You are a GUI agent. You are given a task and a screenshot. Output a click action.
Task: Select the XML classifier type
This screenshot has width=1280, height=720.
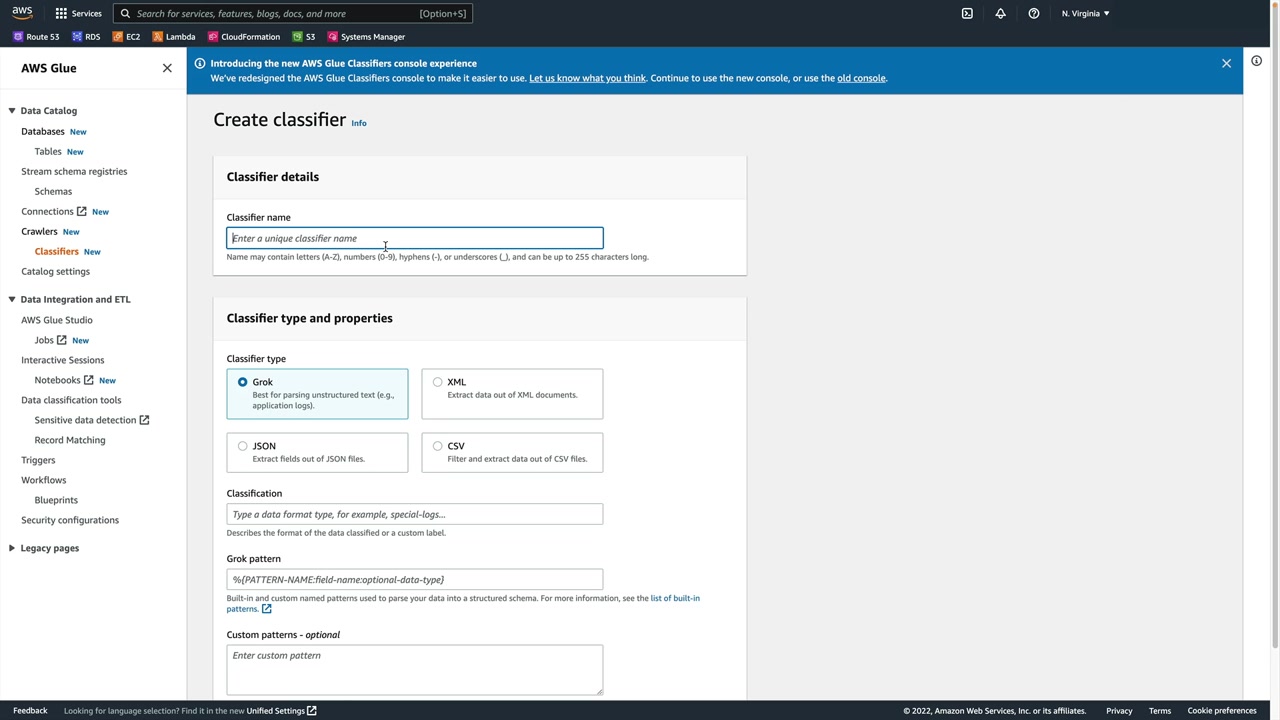coord(438,382)
